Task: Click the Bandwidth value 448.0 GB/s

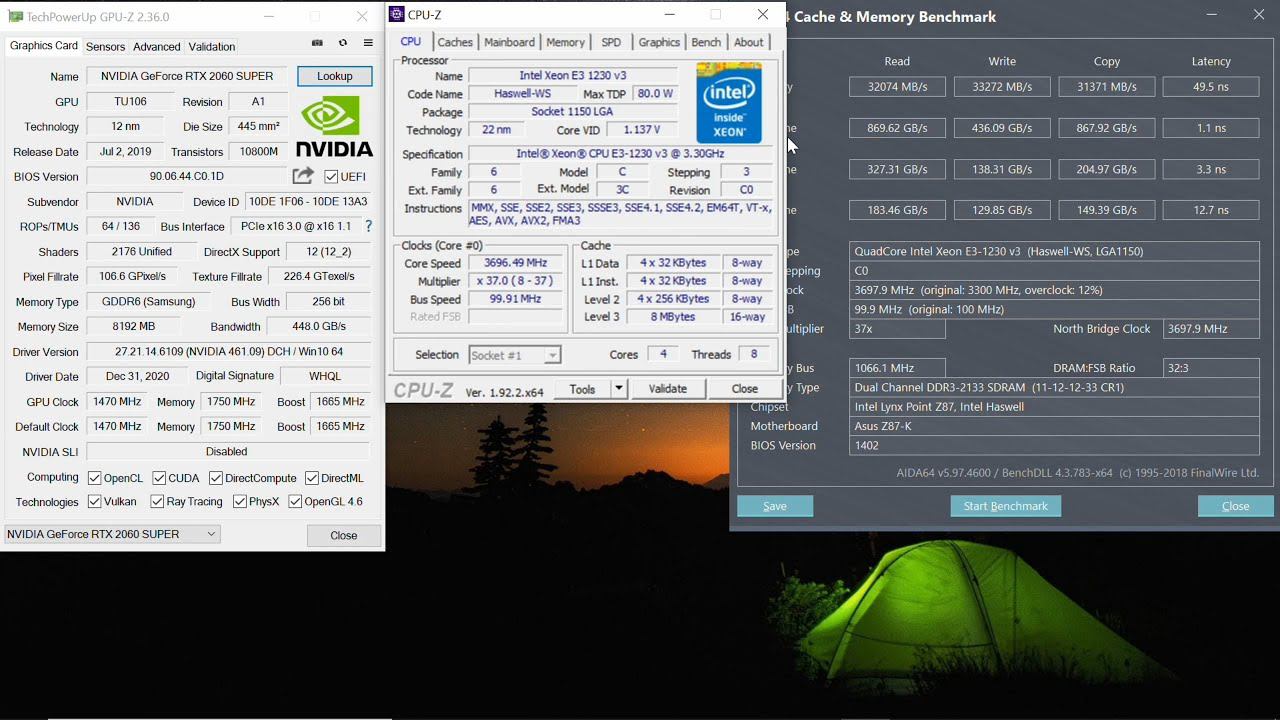Action: click(319, 326)
